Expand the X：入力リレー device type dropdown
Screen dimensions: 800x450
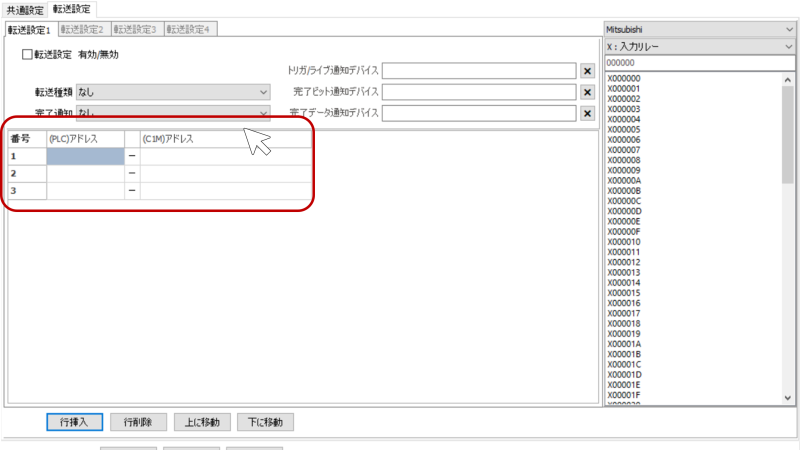click(700, 46)
